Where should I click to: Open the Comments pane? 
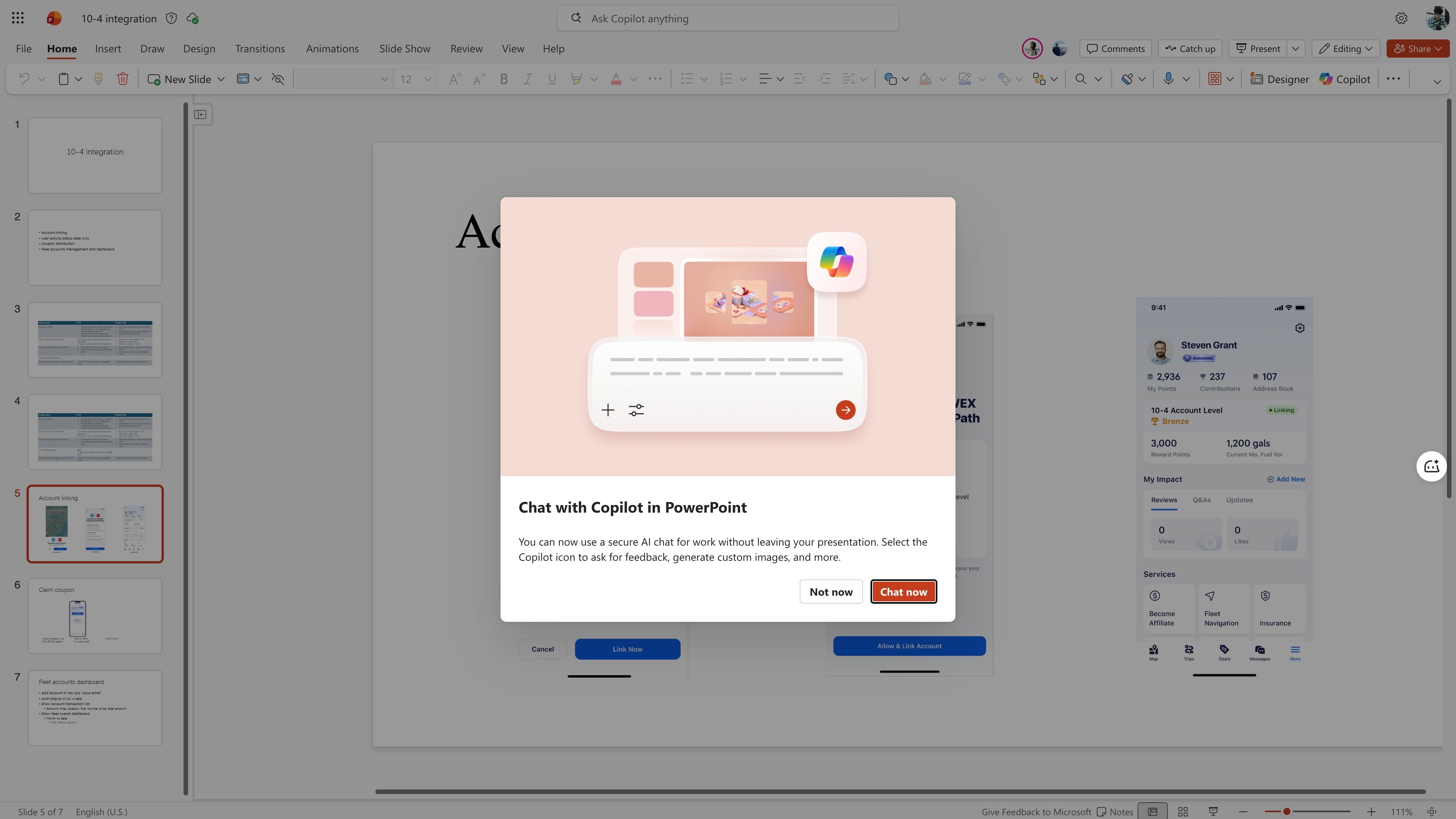(1115, 49)
